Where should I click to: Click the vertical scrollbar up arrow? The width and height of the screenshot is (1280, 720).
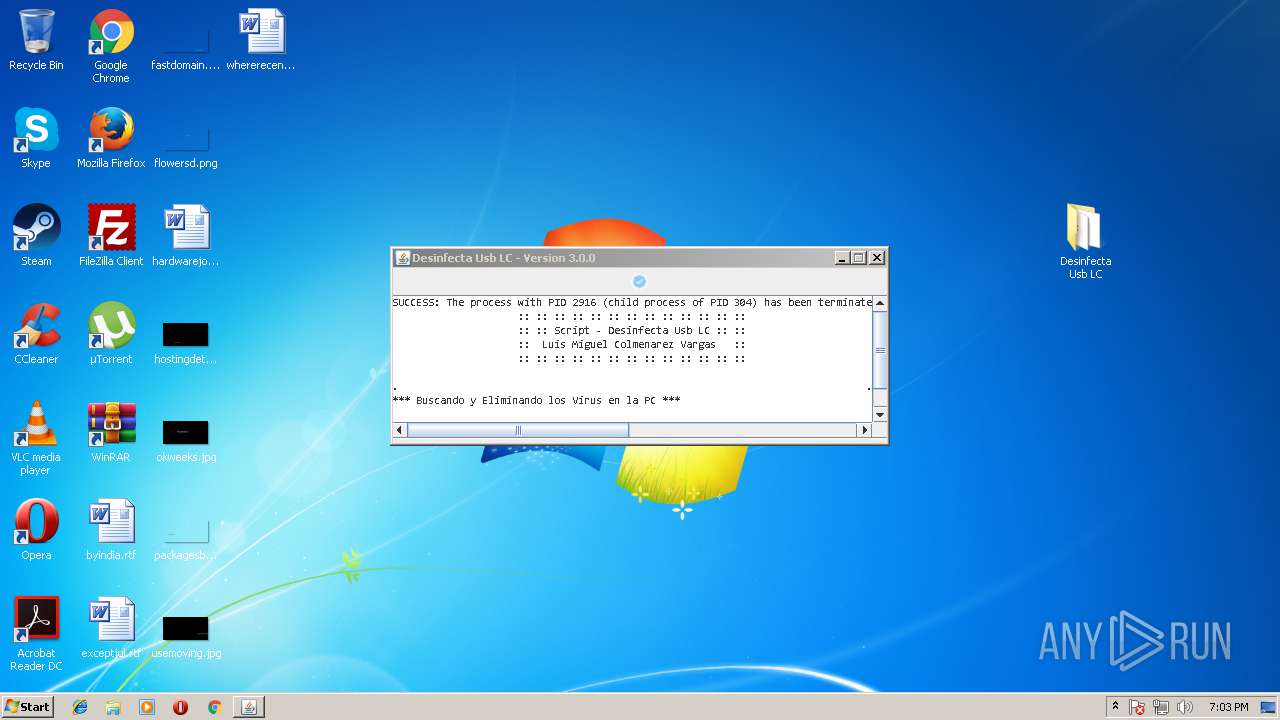[x=880, y=303]
